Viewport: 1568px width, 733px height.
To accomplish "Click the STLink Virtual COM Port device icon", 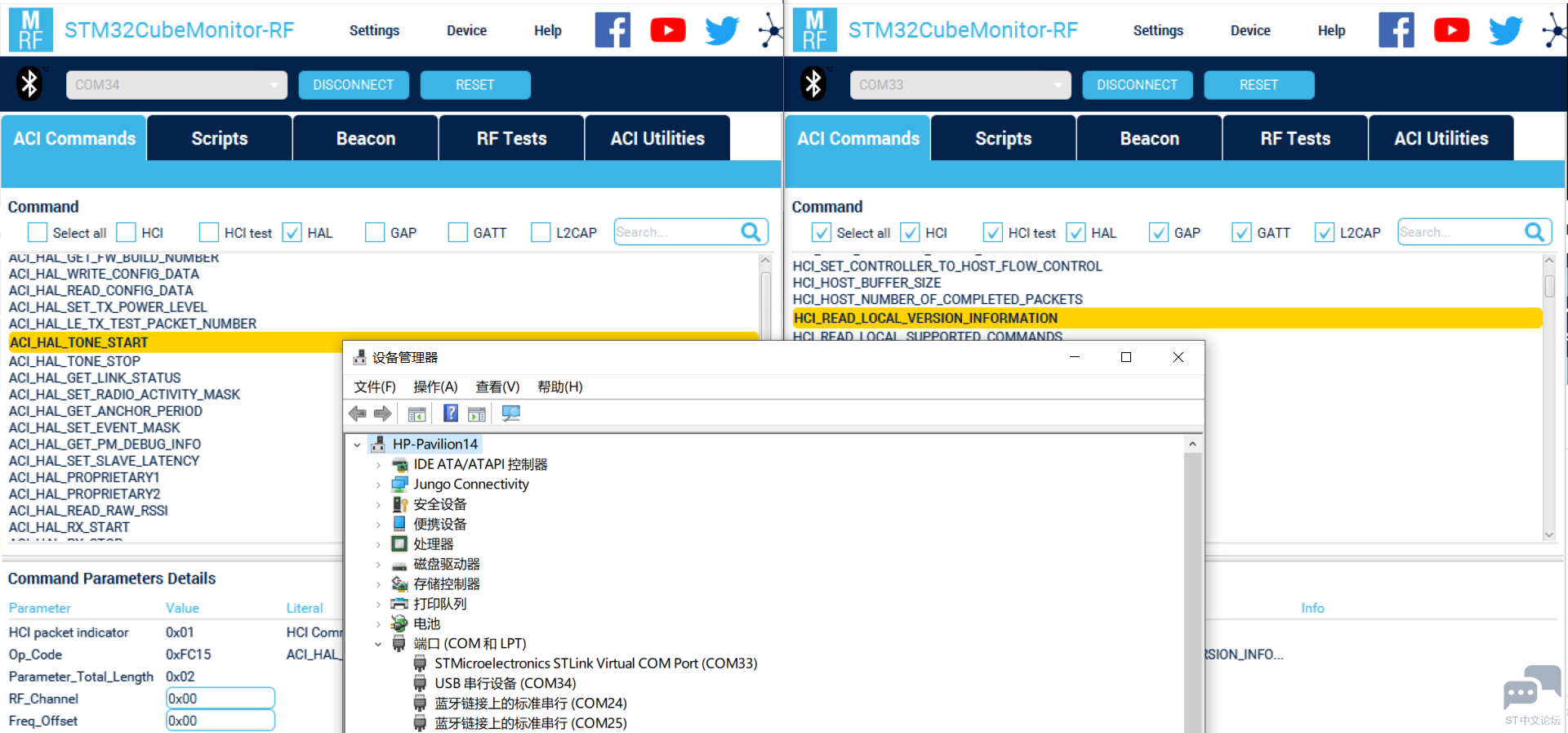I will click(420, 664).
